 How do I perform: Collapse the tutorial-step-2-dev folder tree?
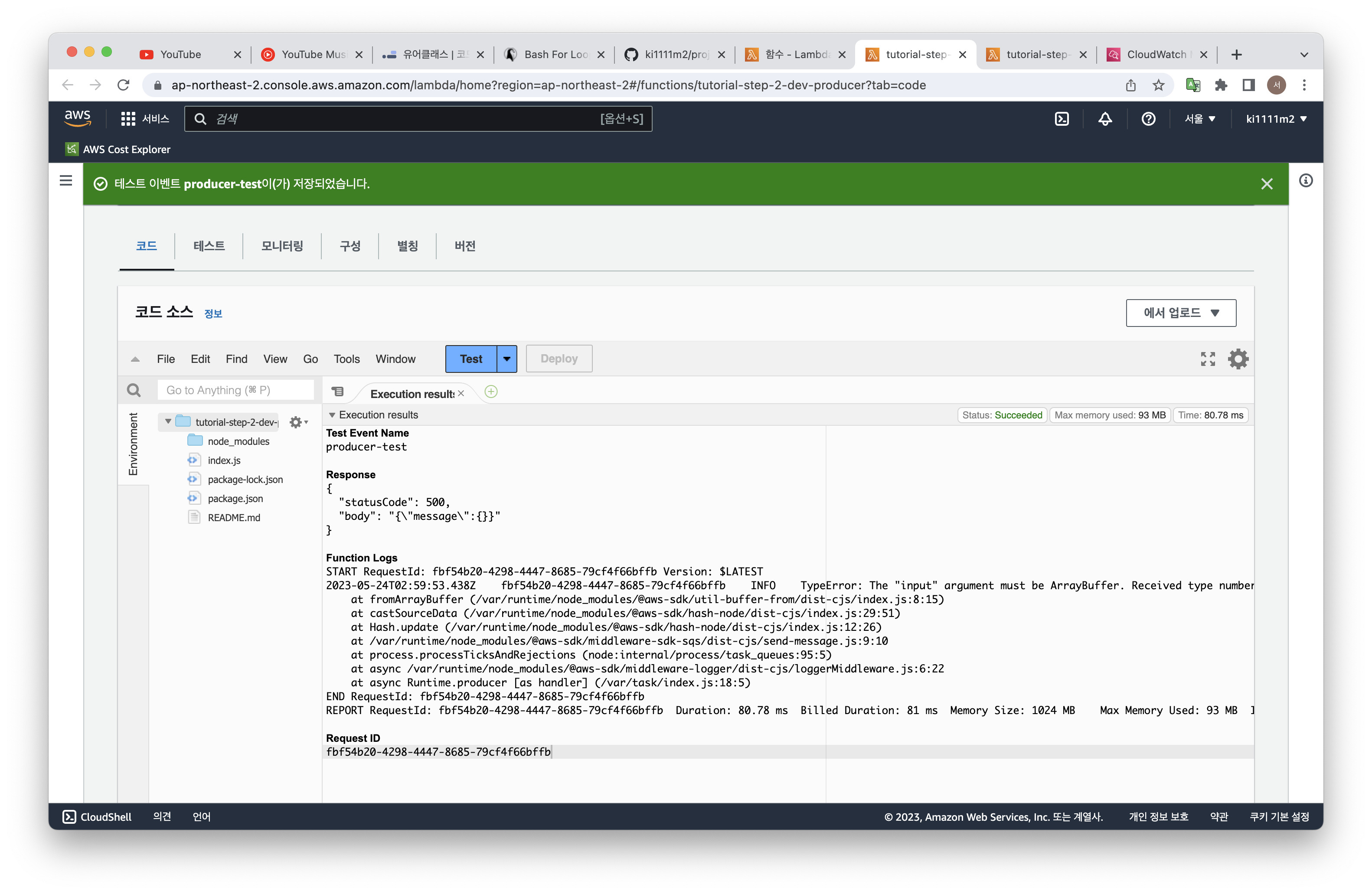(168, 421)
